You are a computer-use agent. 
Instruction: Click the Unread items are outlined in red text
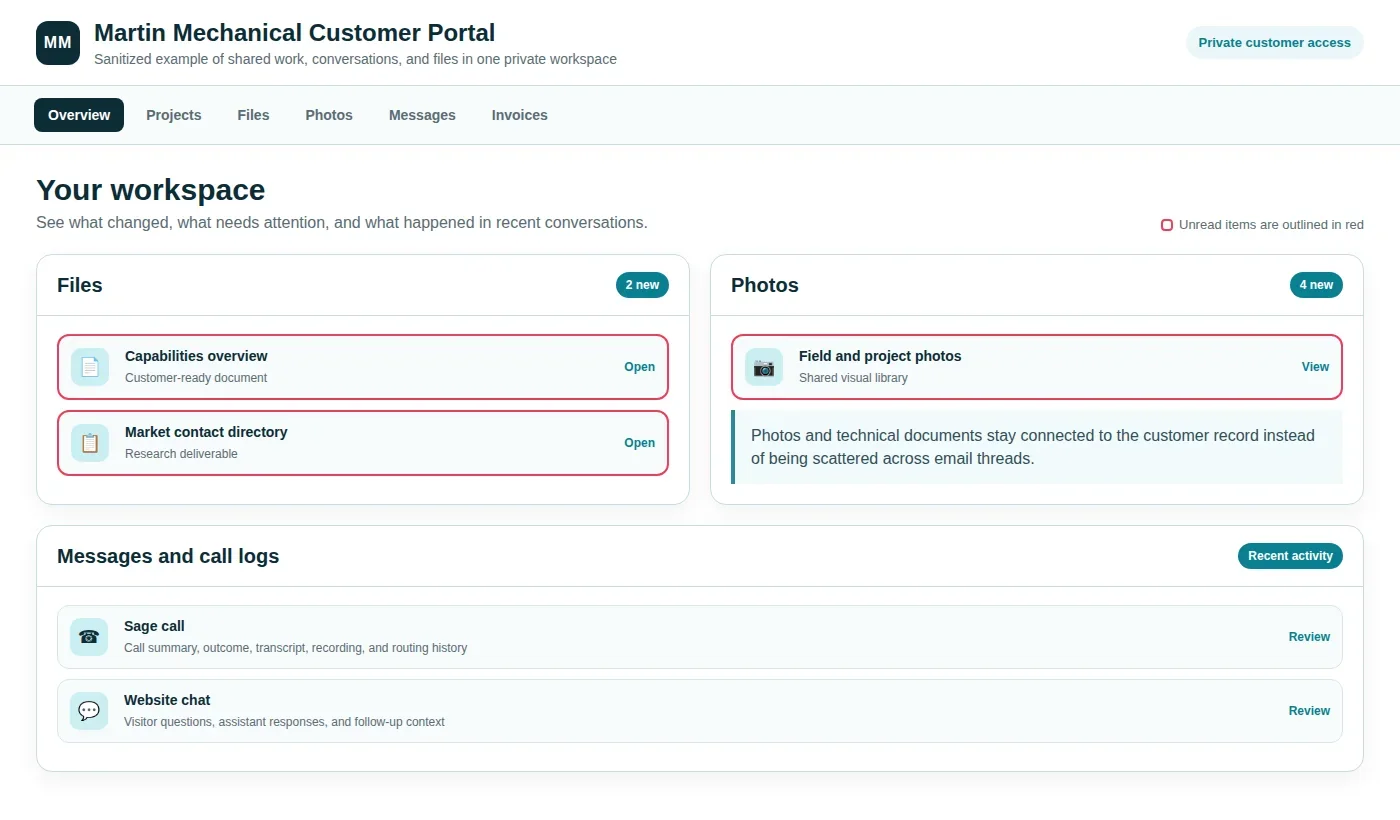(x=1271, y=225)
